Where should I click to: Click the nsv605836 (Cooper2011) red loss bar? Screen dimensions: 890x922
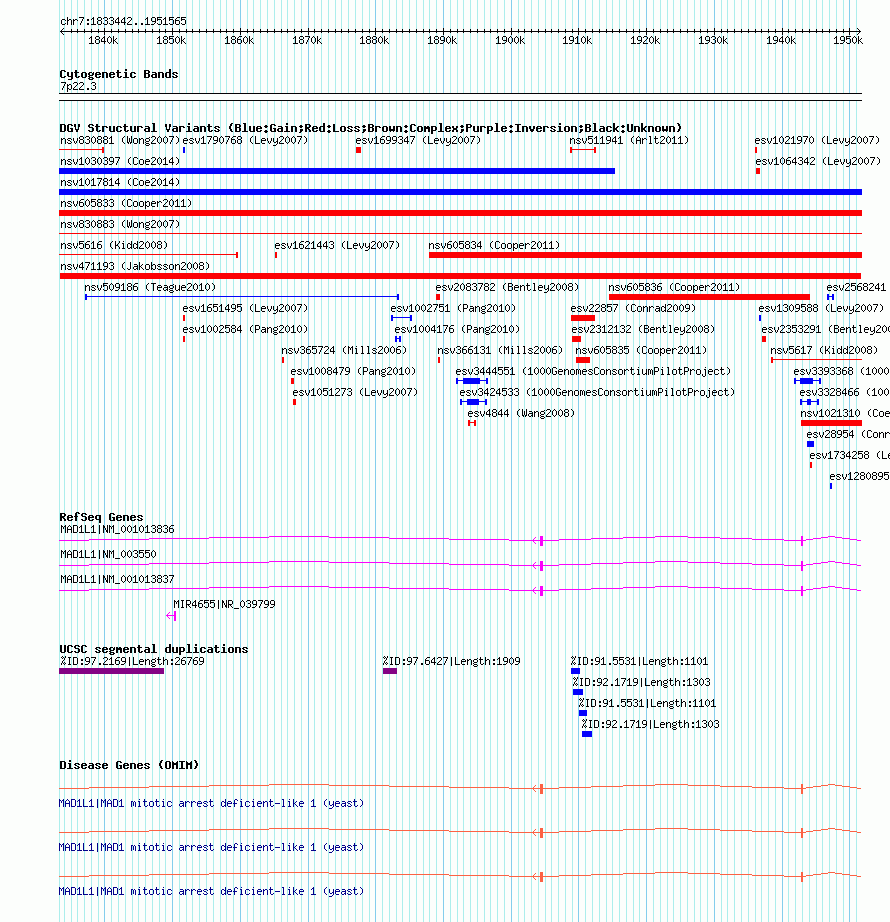[710, 297]
